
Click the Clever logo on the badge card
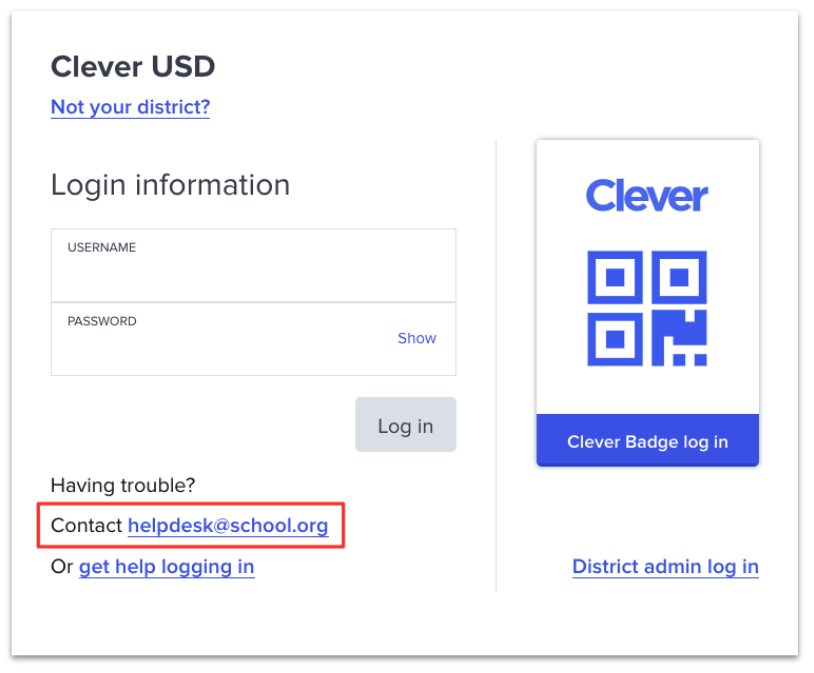[647, 195]
